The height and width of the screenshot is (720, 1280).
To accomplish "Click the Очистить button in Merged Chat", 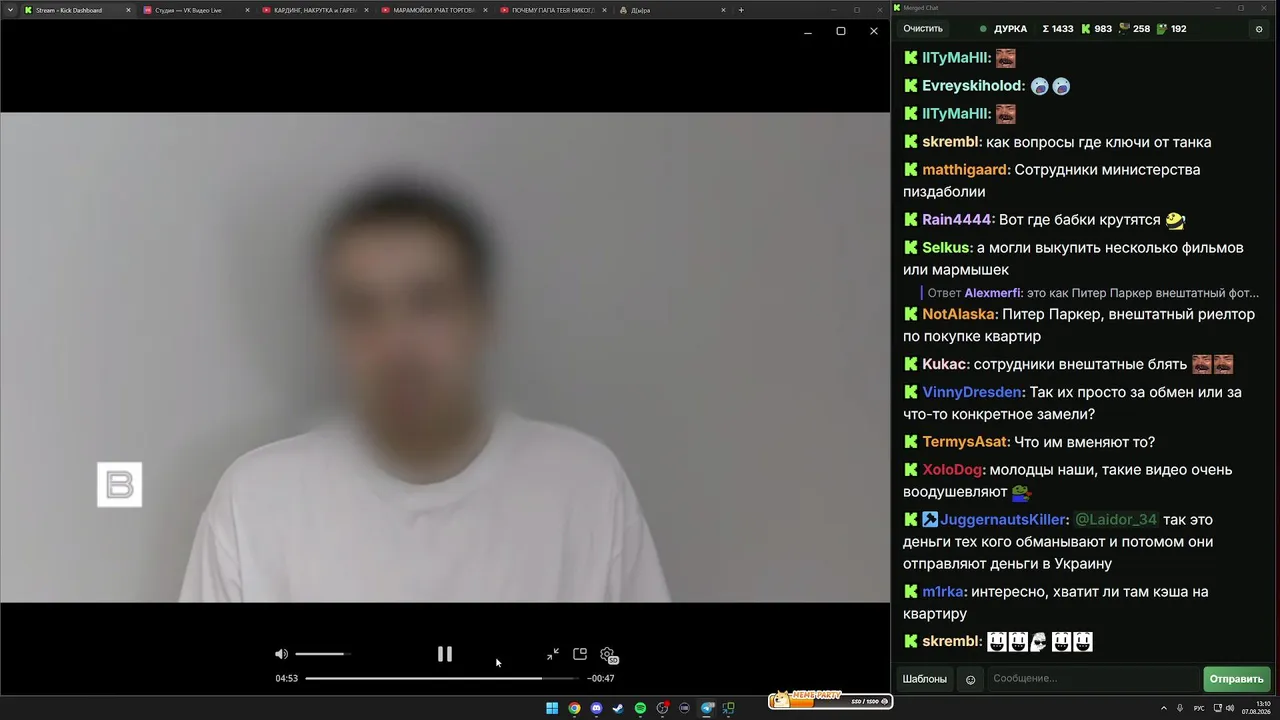I will click(923, 29).
